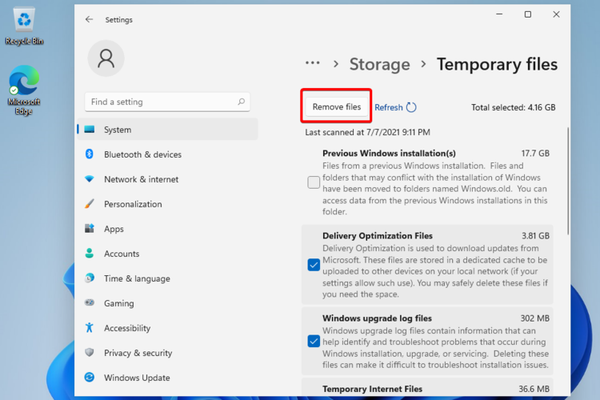Minimize the Settings window
This screenshot has height=400, width=600.
coord(499,15)
